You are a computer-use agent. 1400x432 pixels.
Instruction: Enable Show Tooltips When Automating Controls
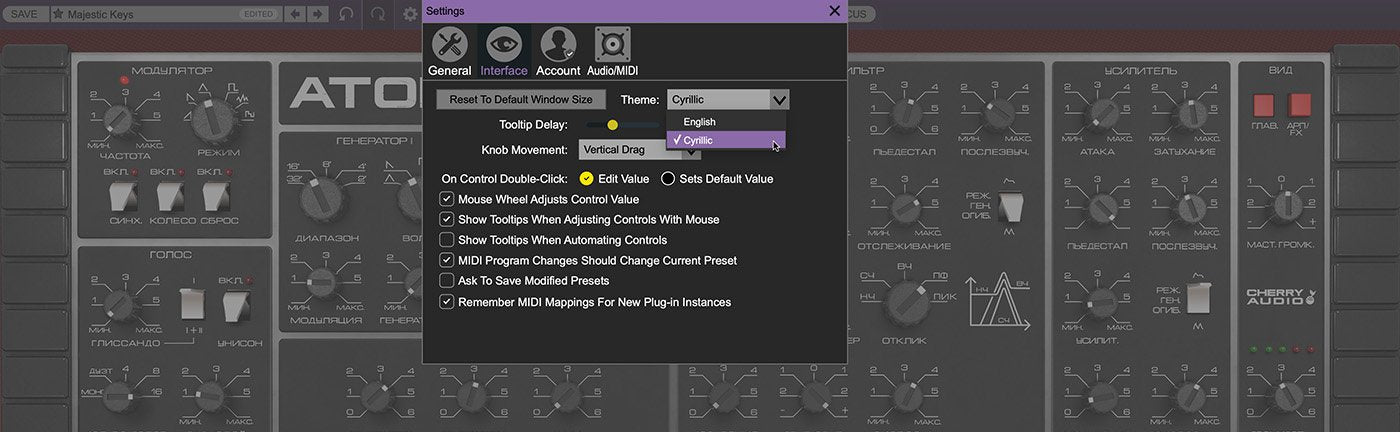[447, 240]
